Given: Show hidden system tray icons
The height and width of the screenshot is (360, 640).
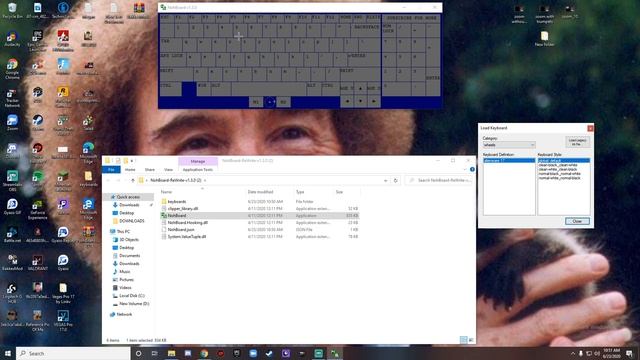Looking at the screenshot, I should point(572,353).
